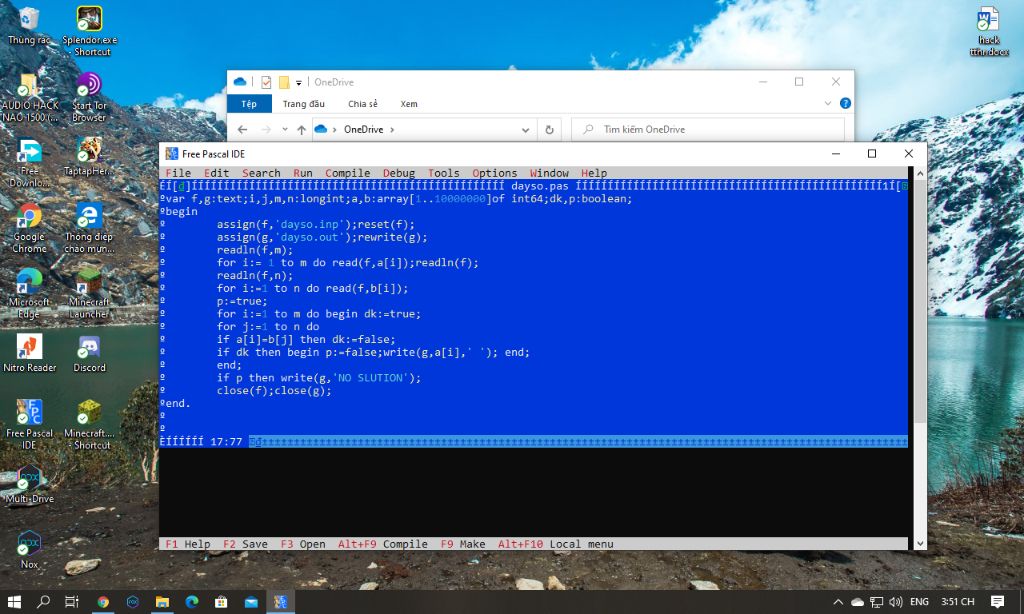This screenshot has width=1024, height=614.
Task: Click the Free Pascal IDE title bar icon
Action: click(x=172, y=154)
